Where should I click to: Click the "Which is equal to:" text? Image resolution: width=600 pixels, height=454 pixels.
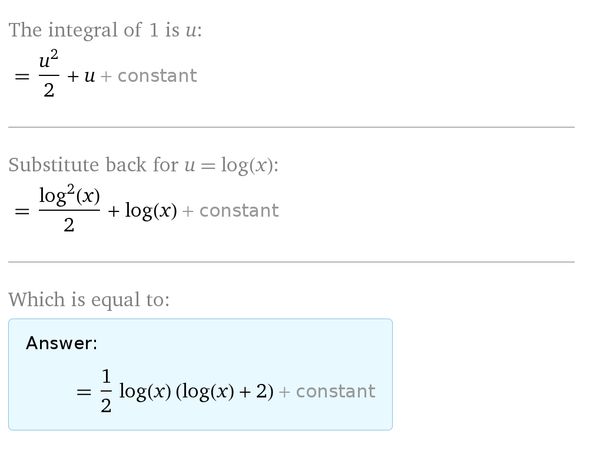[x=89, y=299]
